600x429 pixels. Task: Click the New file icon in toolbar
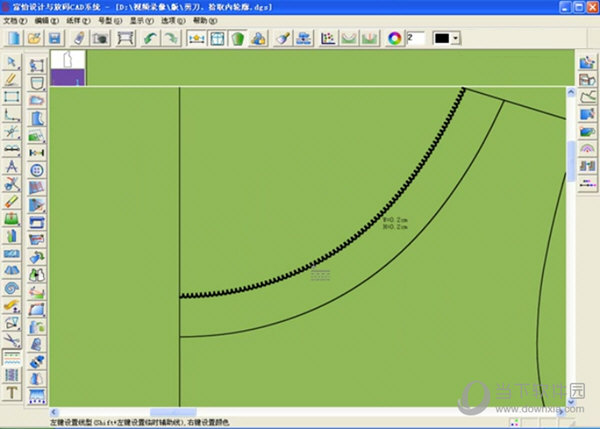pos(14,38)
